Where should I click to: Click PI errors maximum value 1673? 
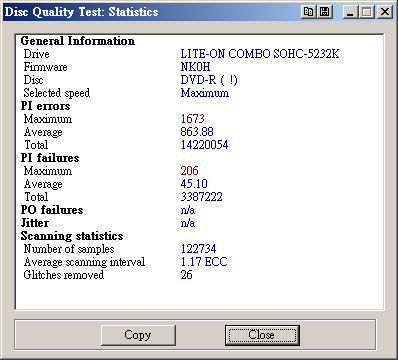(193, 119)
